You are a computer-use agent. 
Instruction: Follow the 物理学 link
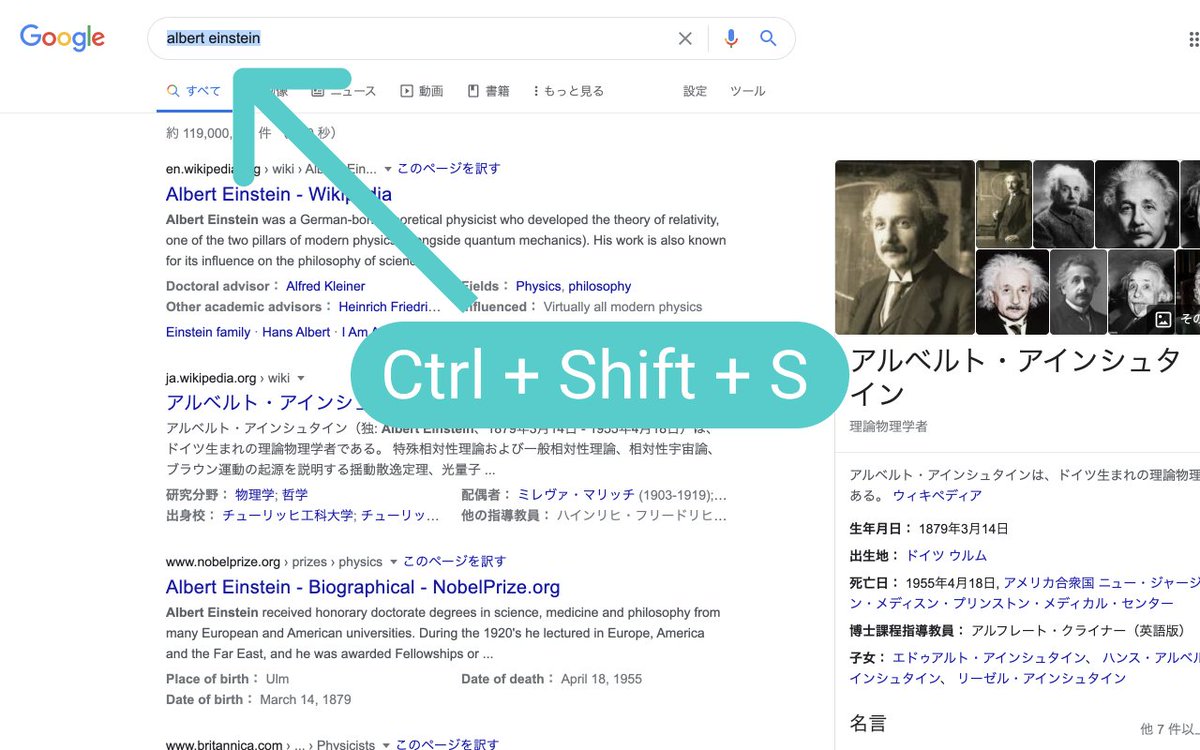[256, 494]
